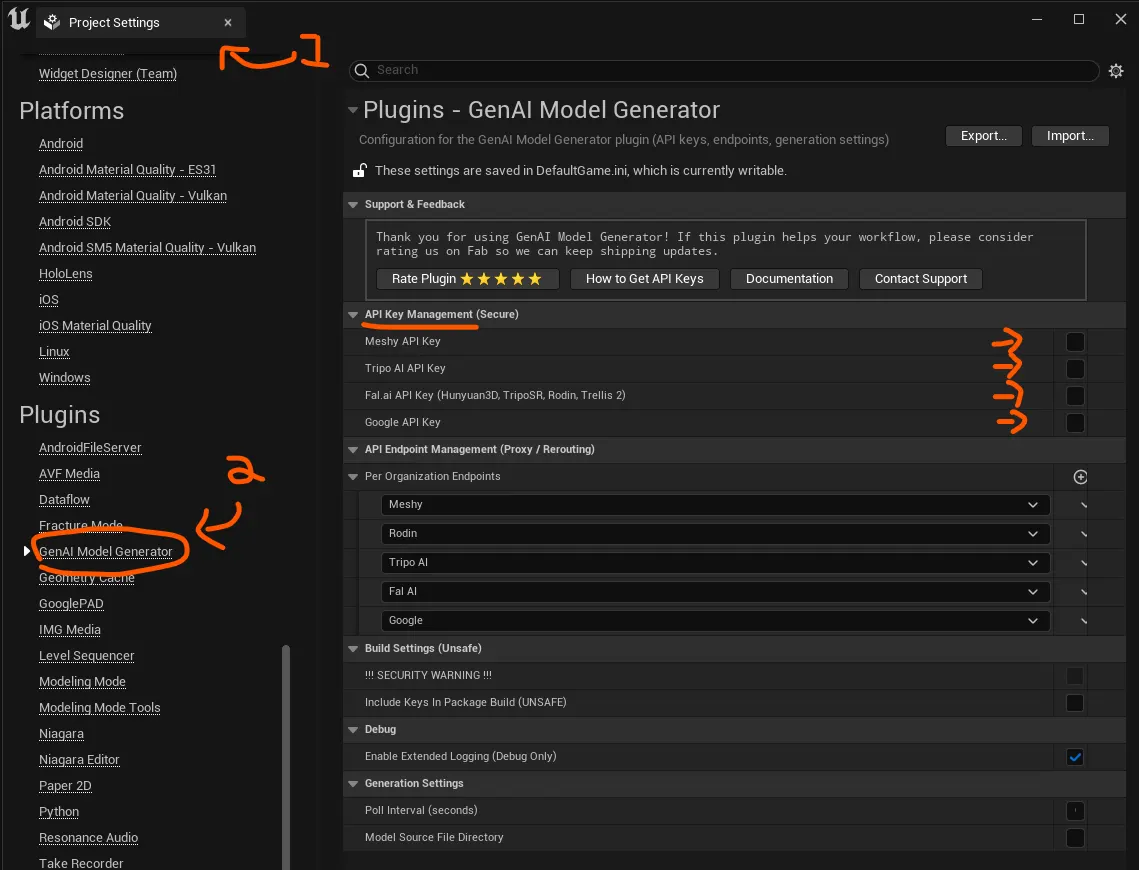
Task: Collapse the API Key Management (Secure) section
Action: [x=353, y=314]
